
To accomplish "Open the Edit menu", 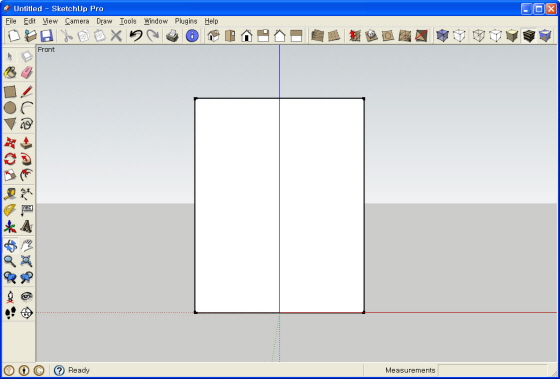I will point(29,21).
